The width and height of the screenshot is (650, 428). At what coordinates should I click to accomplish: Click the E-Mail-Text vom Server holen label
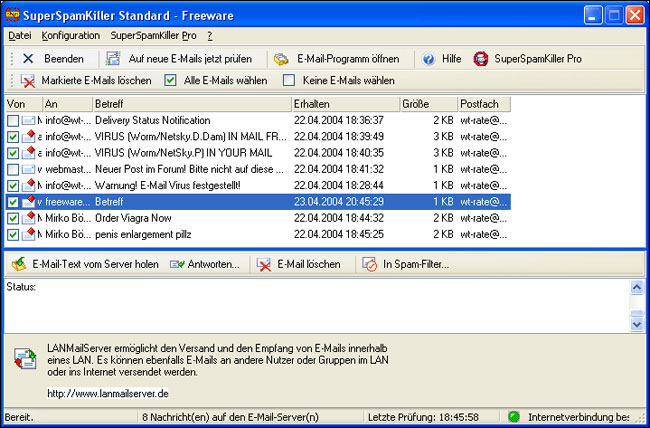95,264
